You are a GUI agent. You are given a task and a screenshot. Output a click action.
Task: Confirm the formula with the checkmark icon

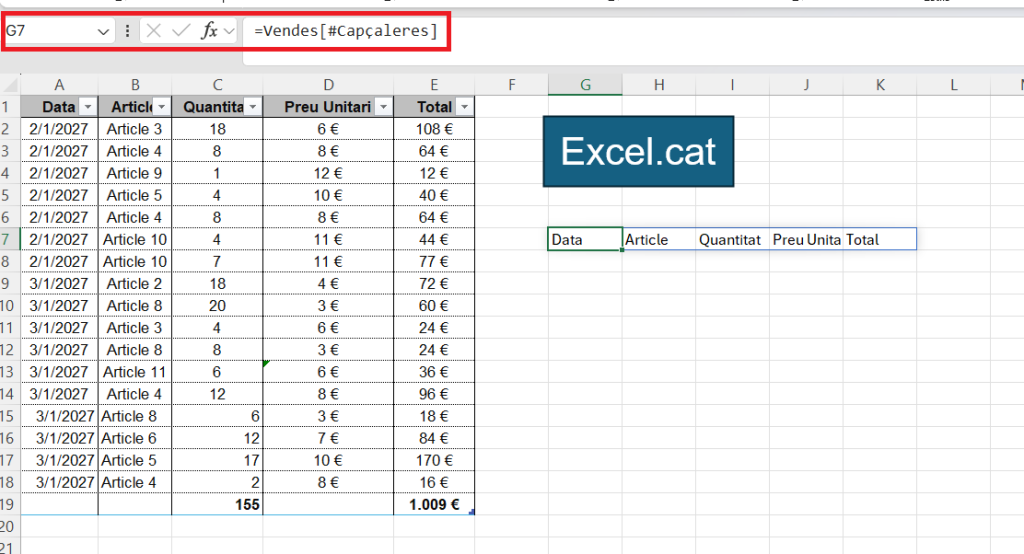[x=181, y=31]
